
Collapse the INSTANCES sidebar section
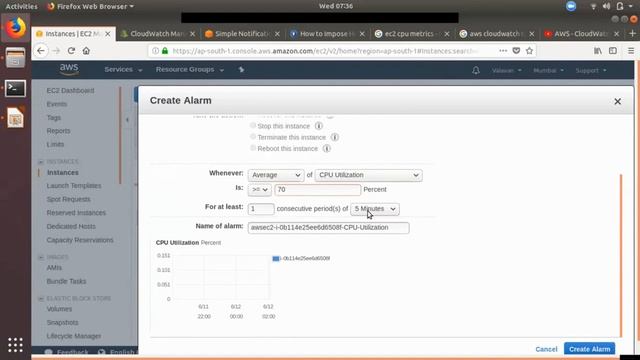(x=41, y=162)
